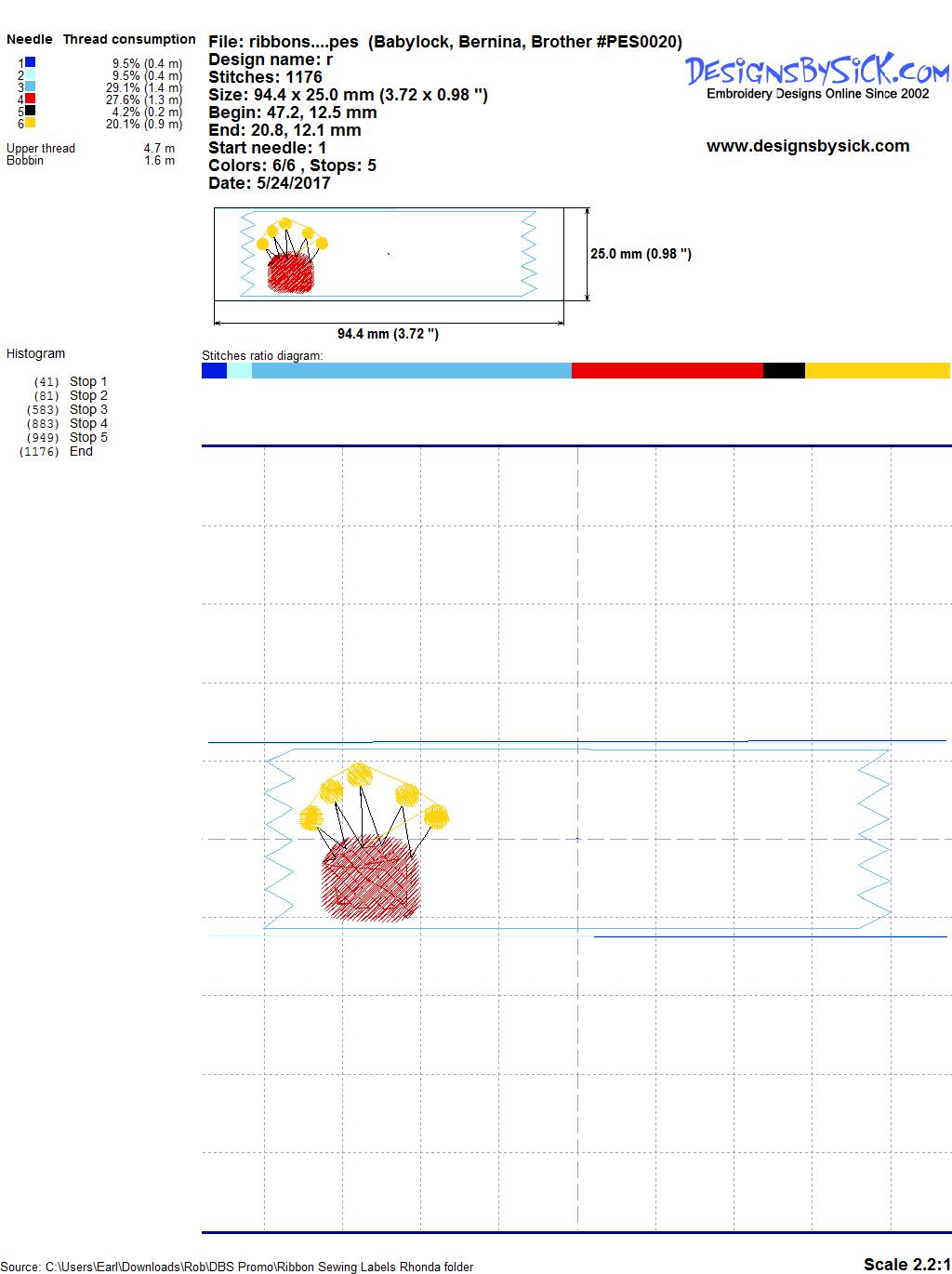The image size is (952, 1274).
Task: Select needle 6 yellow thread swatch
Action: (30, 123)
